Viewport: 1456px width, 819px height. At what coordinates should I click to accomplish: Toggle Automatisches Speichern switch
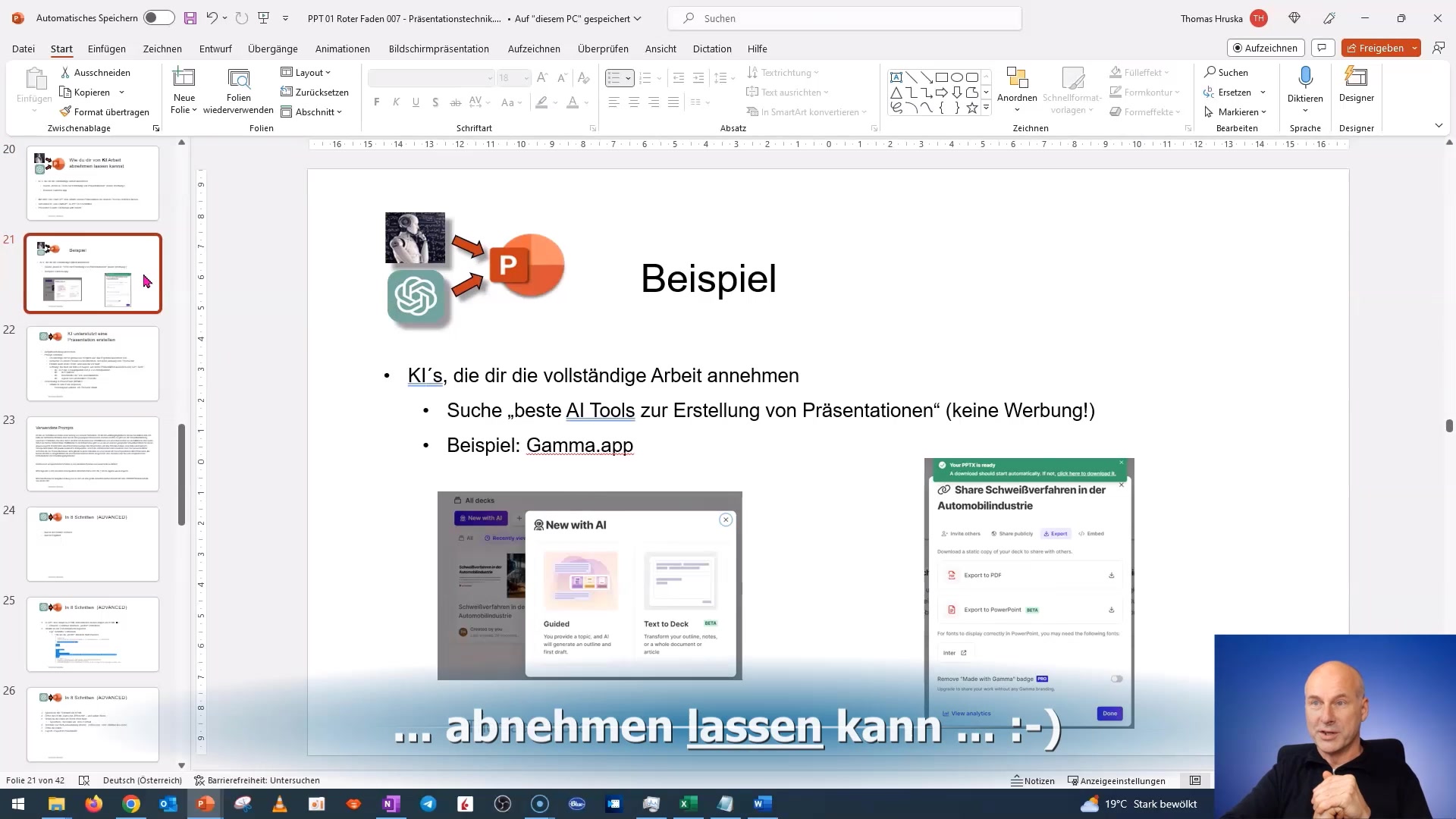click(158, 18)
